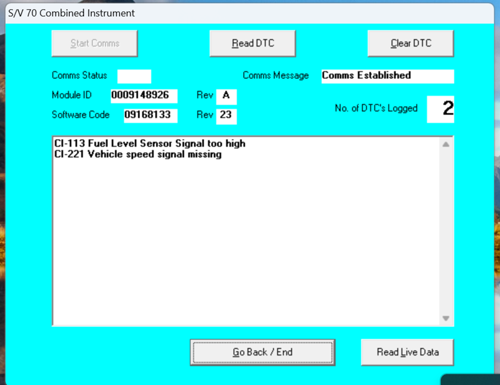500x385 pixels.
Task: Click the Module ID field 0009148926
Action: (x=144, y=96)
